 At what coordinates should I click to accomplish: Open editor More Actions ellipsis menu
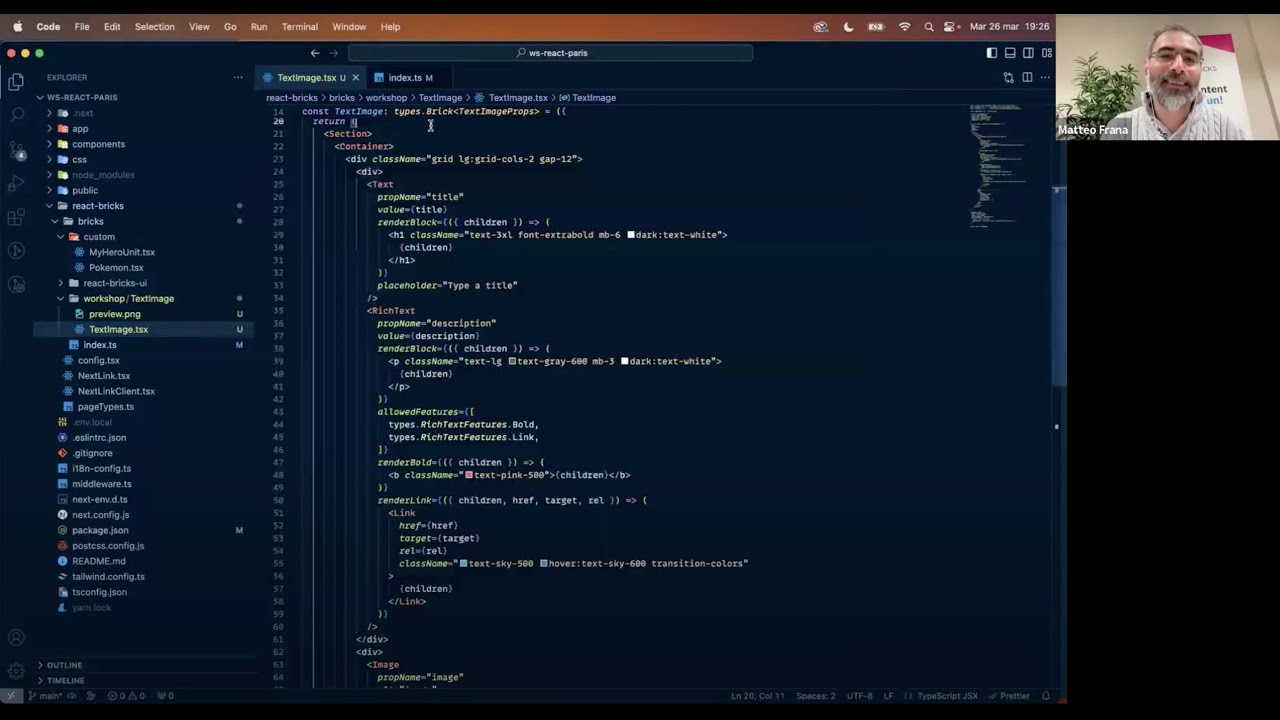tap(1045, 77)
